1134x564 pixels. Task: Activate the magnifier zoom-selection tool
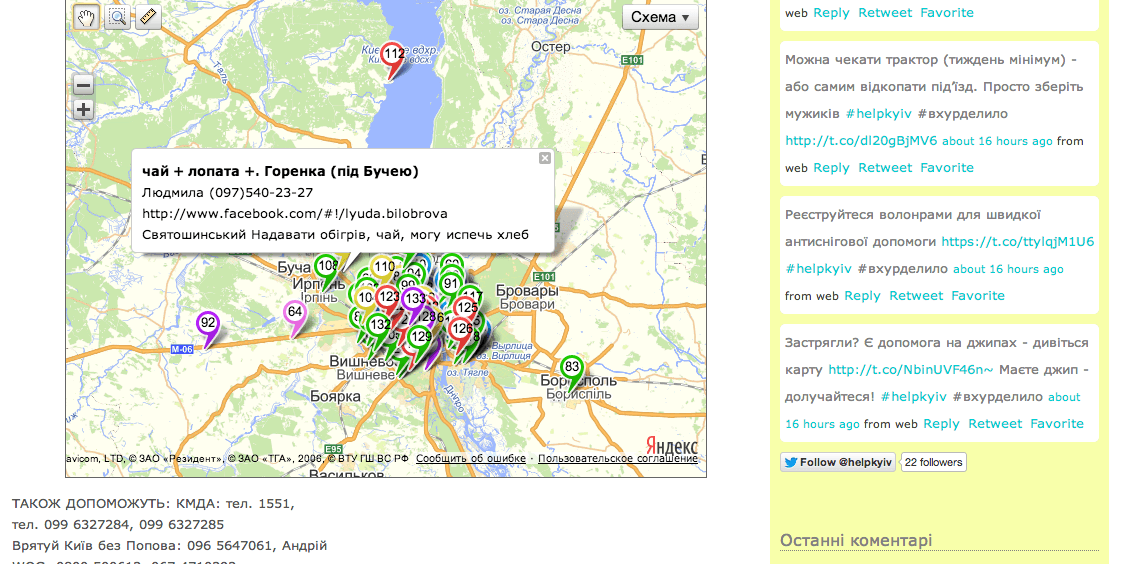pyautogui.click(x=117, y=17)
